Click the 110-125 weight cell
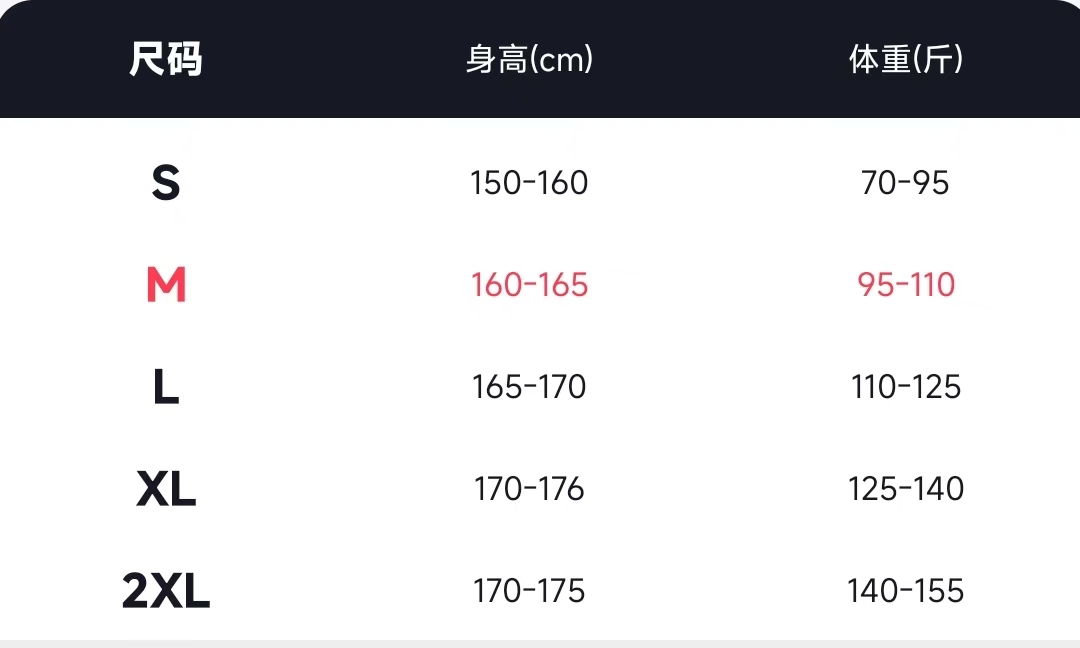1080x648 pixels. [x=906, y=388]
